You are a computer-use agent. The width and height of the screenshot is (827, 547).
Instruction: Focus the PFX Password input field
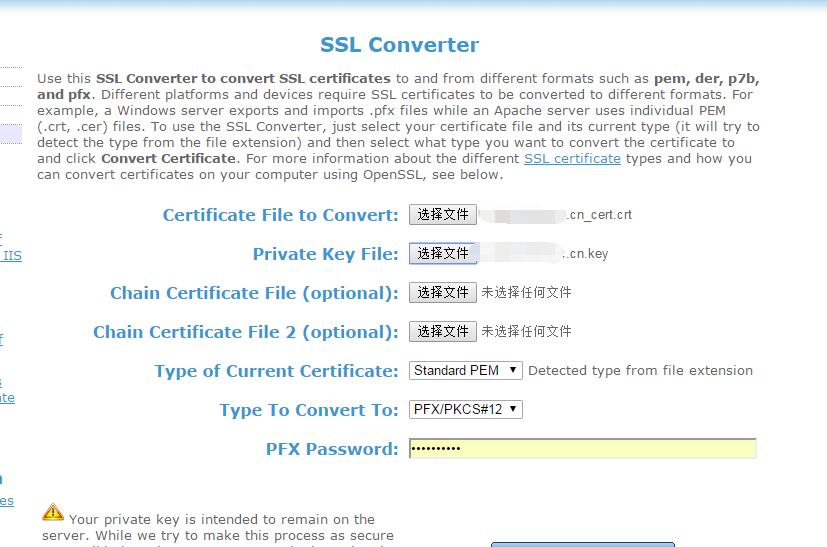(x=582, y=449)
